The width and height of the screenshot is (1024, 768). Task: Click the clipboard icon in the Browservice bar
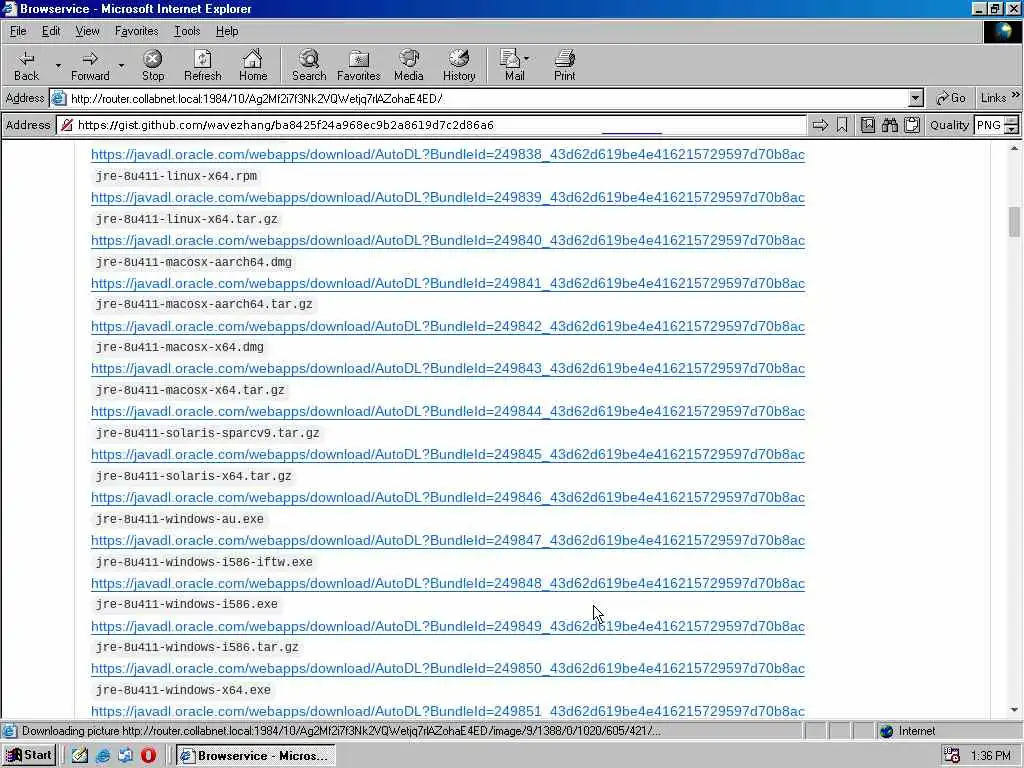912,125
